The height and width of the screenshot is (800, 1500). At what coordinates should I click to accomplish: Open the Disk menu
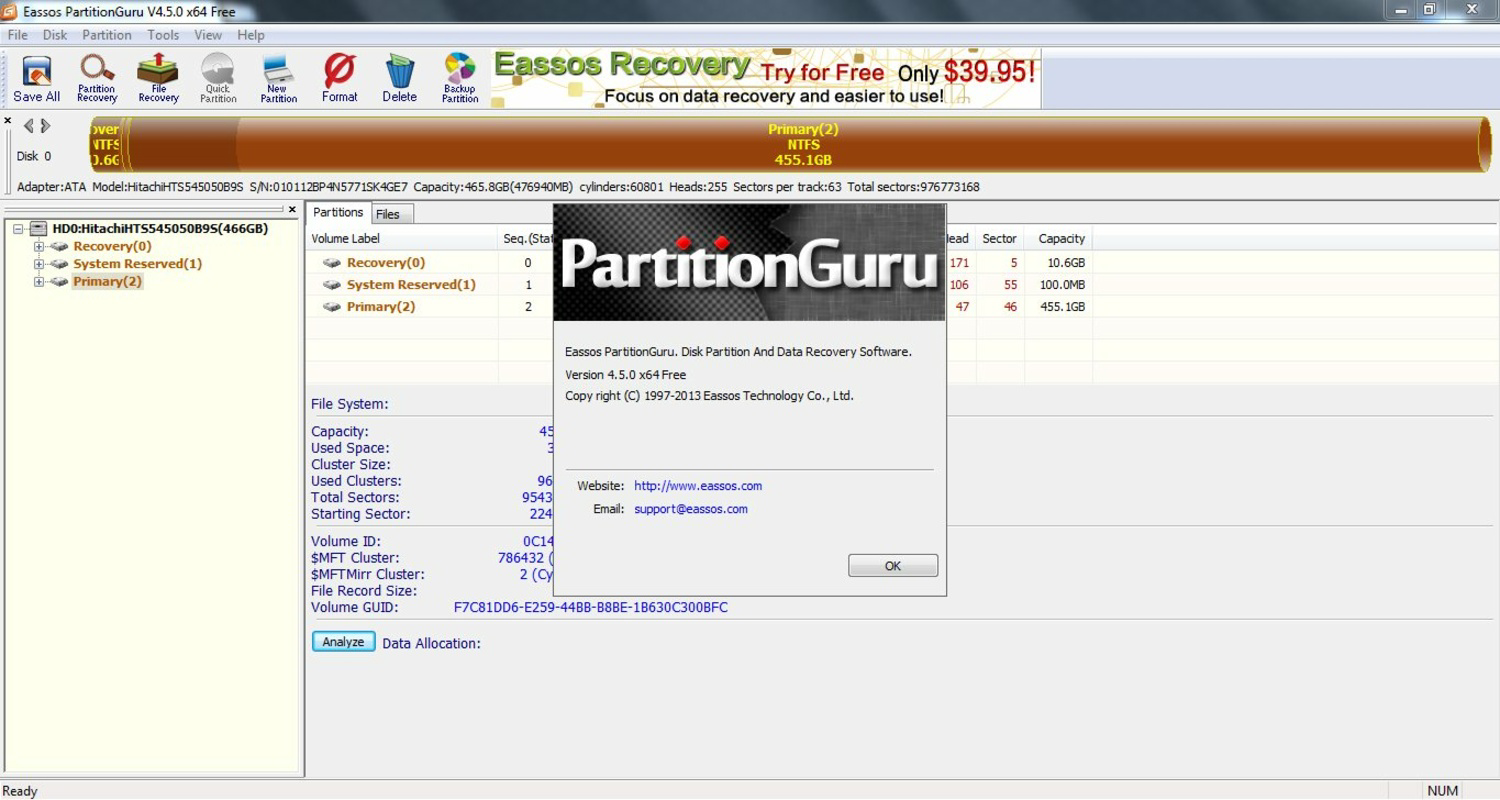[x=55, y=35]
